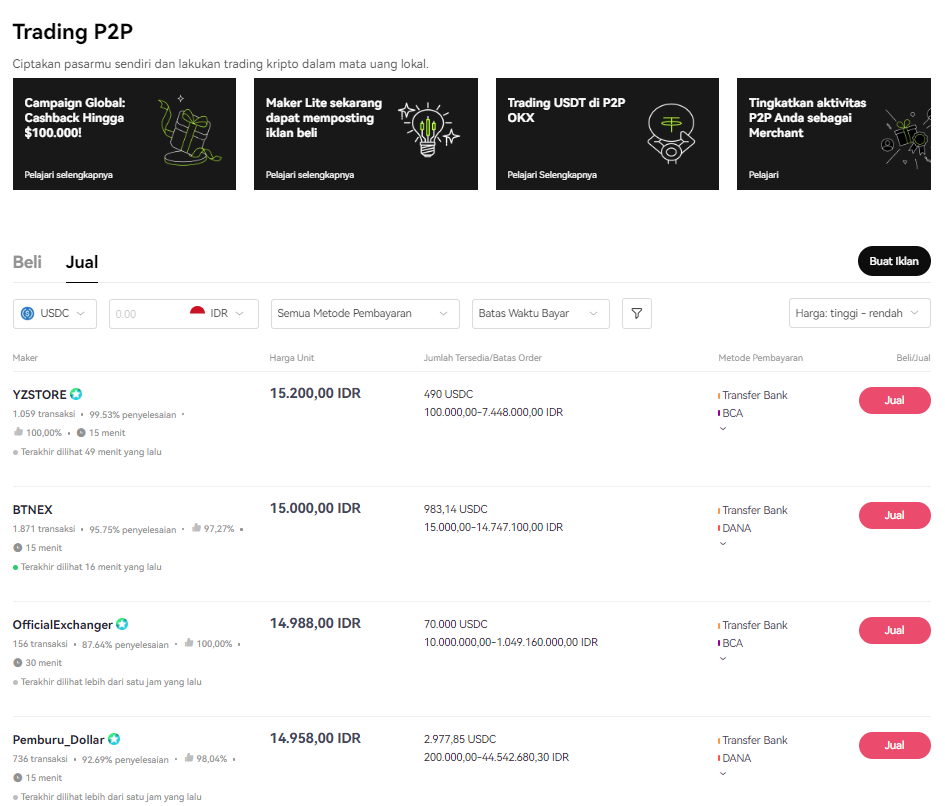Viewport: 945px width, 806px height.
Task: Click the Indonesian flag currency icon
Action: click(x=198, y=313)
